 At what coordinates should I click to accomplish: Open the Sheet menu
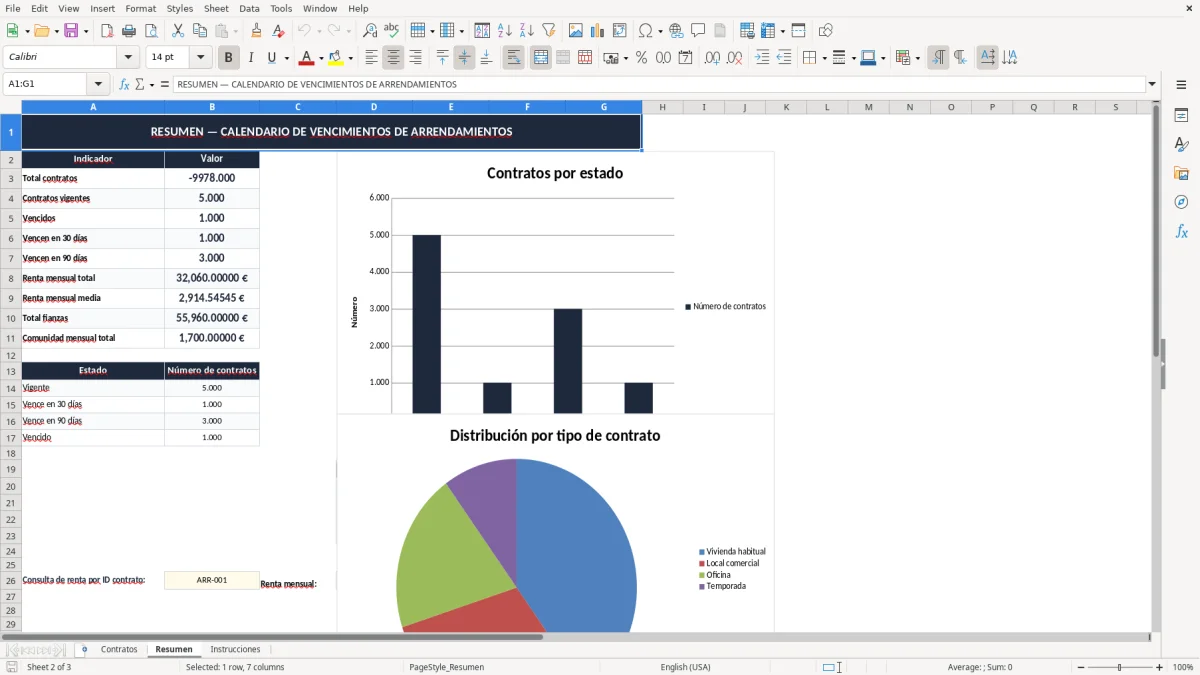216,8
